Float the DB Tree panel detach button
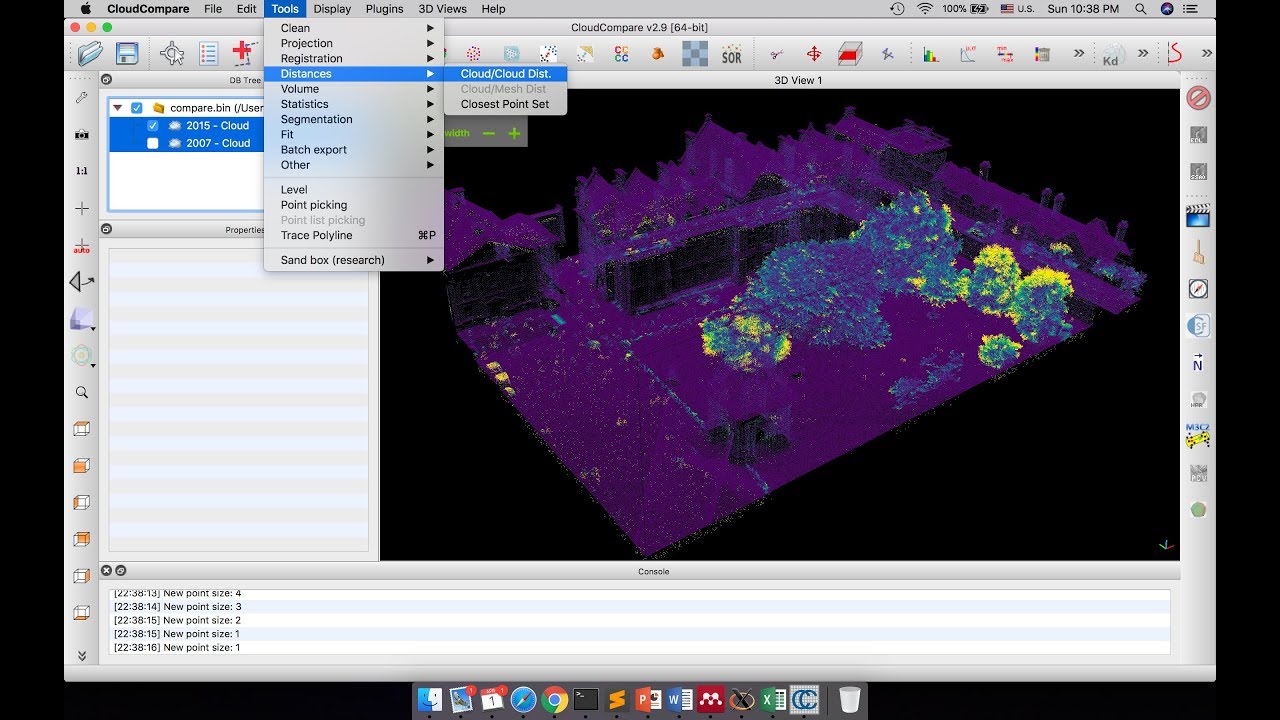 point(107,80)
